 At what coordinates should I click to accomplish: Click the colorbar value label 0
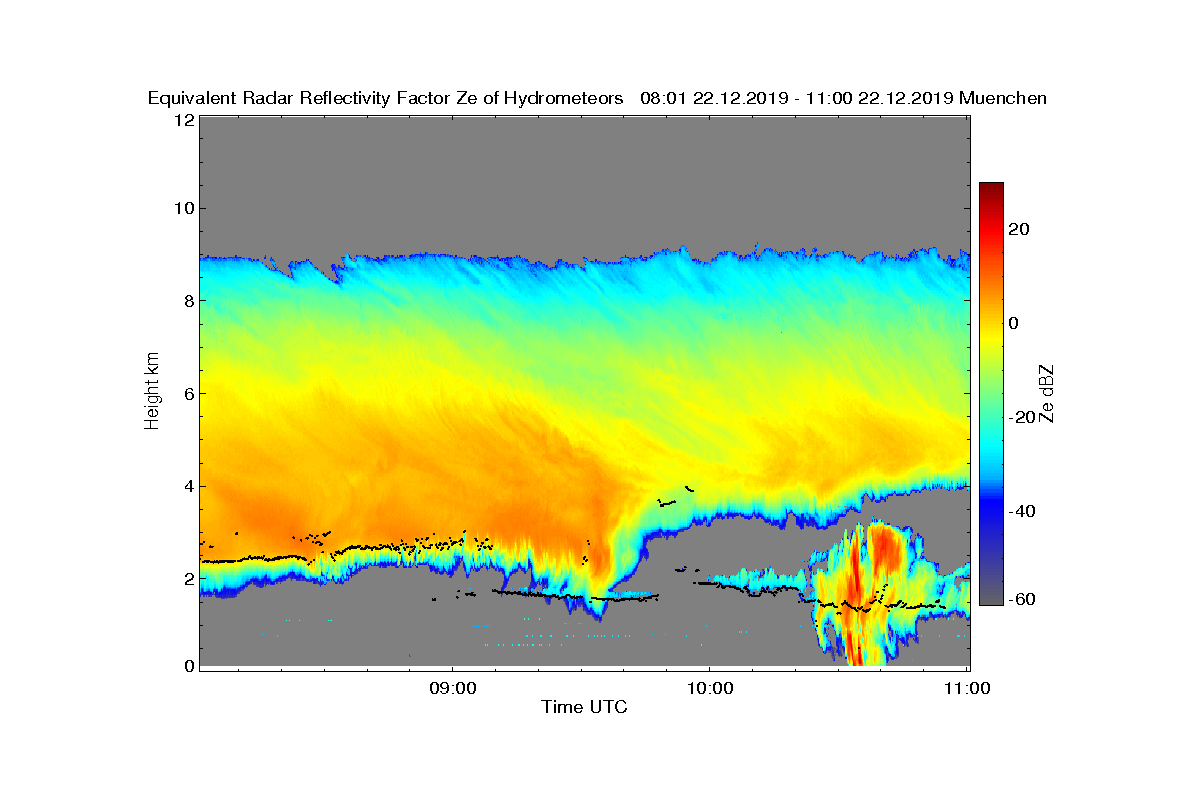[x=1014, y=322]
